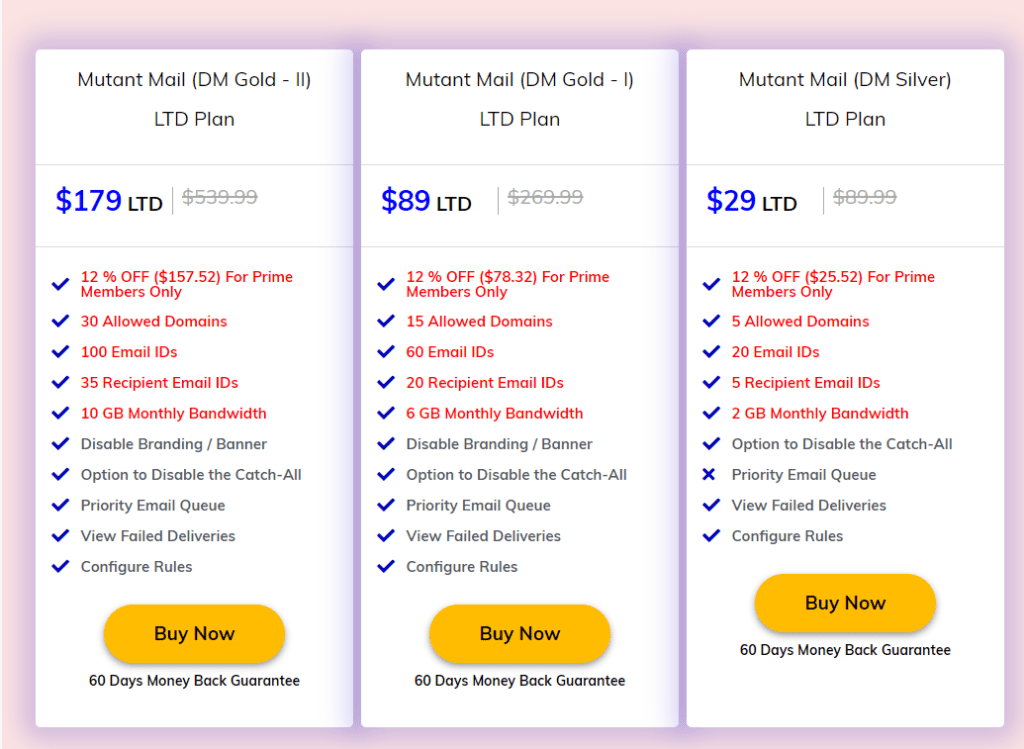The height and width of the screenshot is (749, 1024).
Task: Click the checkmark beside 5 Recipient Email IDs
Action: tap(712, 382)
